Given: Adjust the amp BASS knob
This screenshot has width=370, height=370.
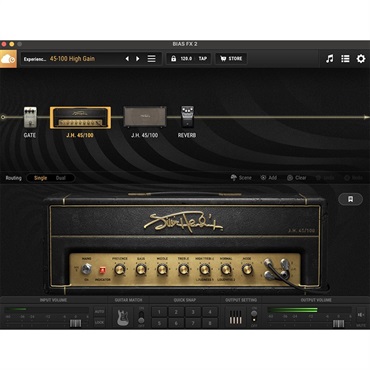Looking at the screenshot, I should [x=141, y=269].
